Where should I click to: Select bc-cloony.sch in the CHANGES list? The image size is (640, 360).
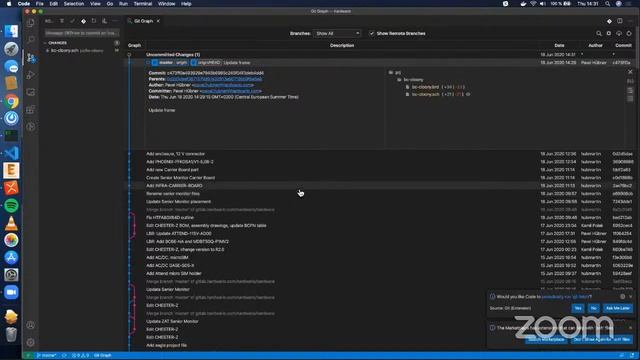click(82, 51)
